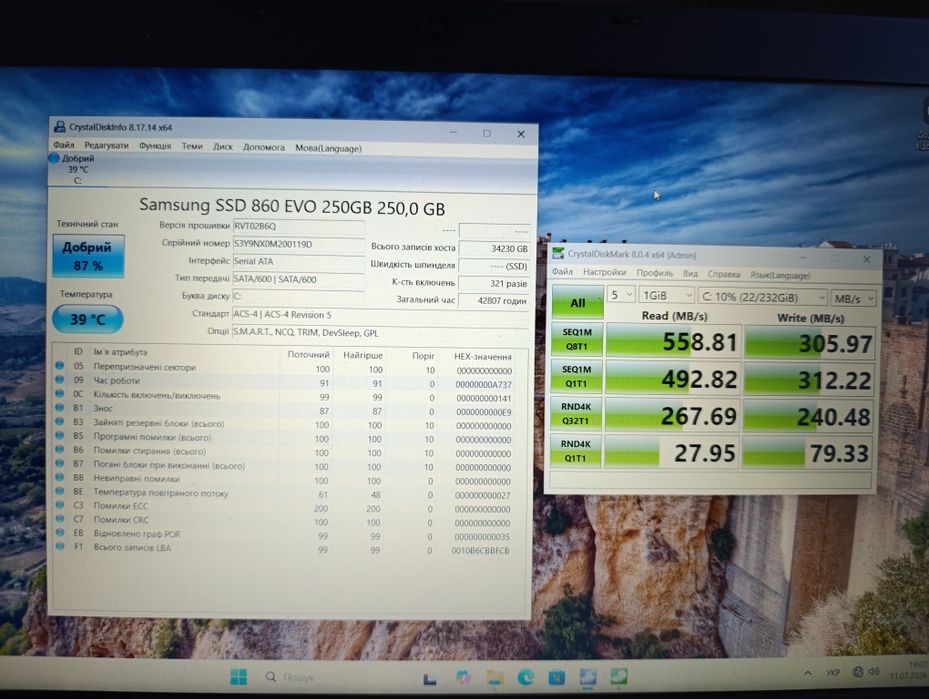Image resolution: width=929 pixels, height=699 pixels.
Task: Run the RND4K Q32T1 test
Action: click(x=575, y=413)
